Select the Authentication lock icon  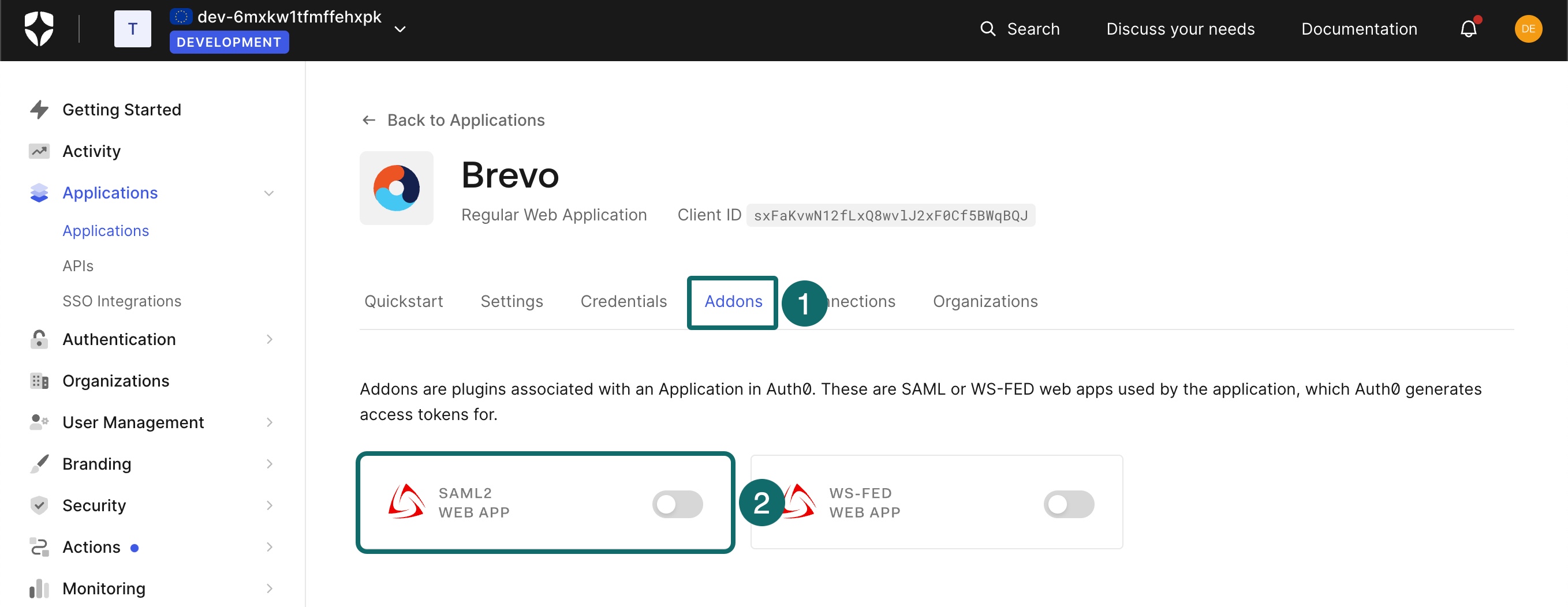[39, 339]
